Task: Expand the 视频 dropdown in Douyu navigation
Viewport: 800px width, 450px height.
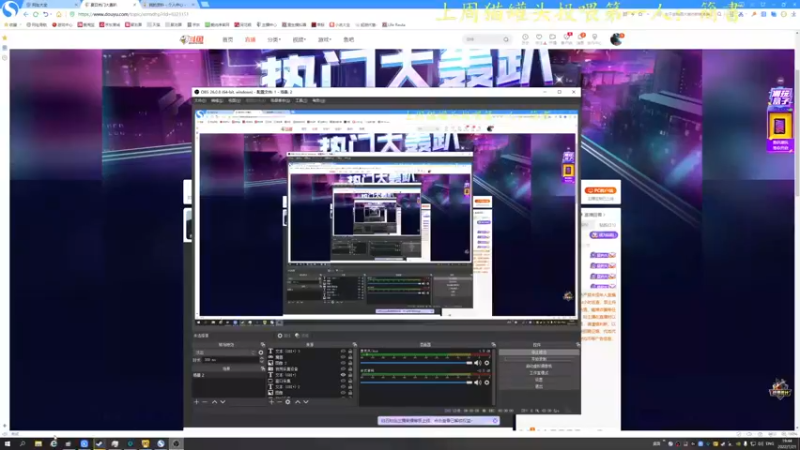Action: tap(299, 39)
